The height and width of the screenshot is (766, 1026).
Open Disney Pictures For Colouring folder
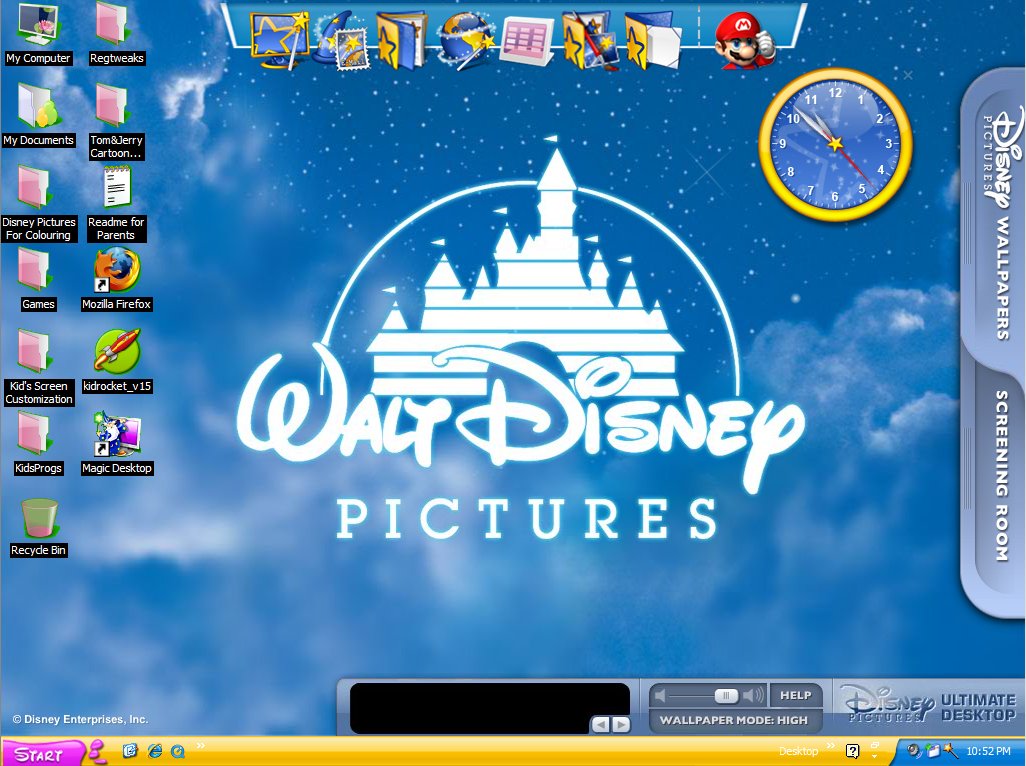[38, 203]
